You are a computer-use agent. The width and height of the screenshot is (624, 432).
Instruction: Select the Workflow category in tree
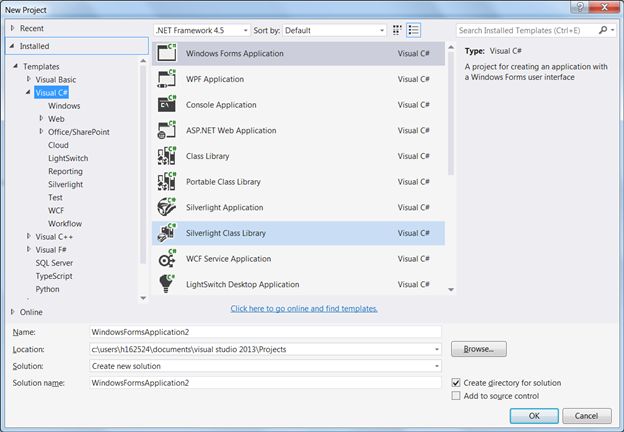65,224
